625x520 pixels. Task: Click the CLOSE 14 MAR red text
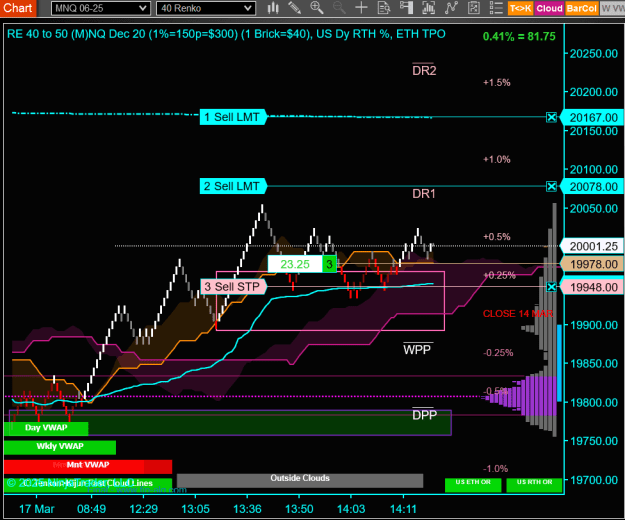click(x=518, y=314)
